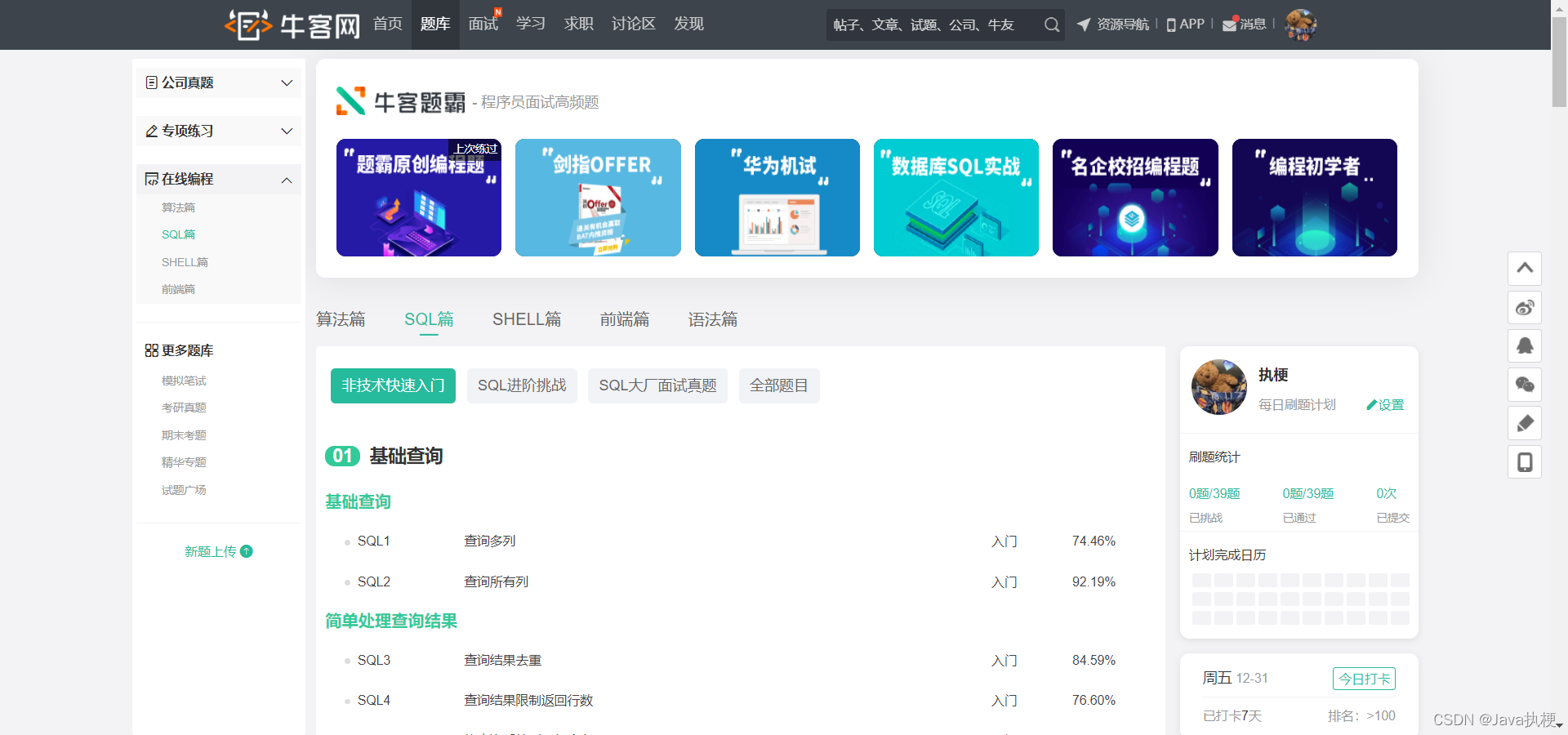Screen dimensions: 1568x735
Task: Click the Nowcoder logo in the header
Action: (292, 24)
